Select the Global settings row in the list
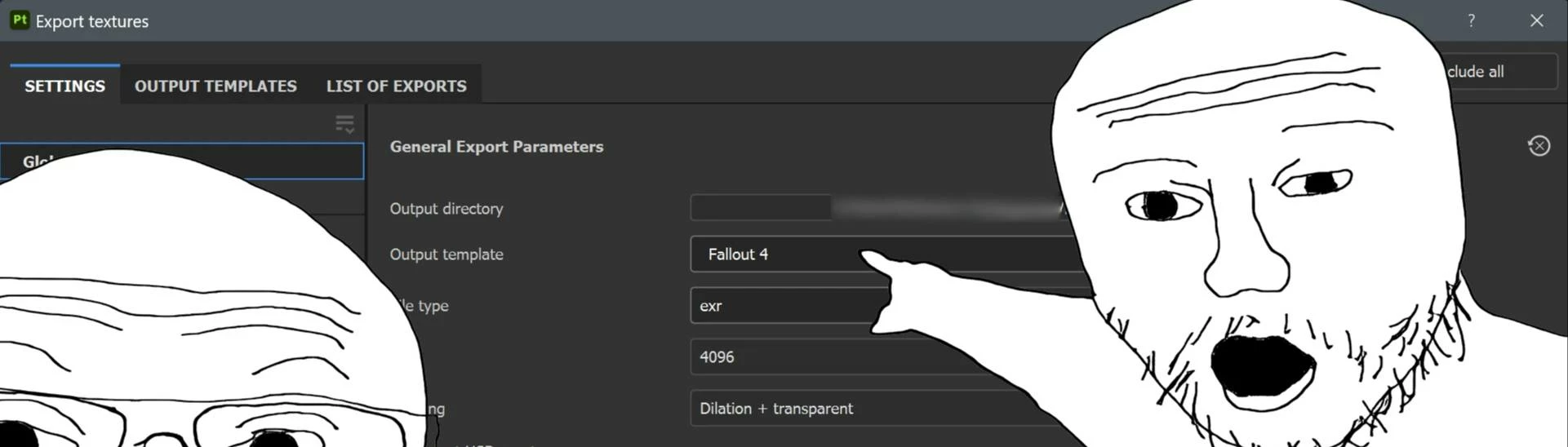This screenshot has width=1568, height=447. pos(182,161)
